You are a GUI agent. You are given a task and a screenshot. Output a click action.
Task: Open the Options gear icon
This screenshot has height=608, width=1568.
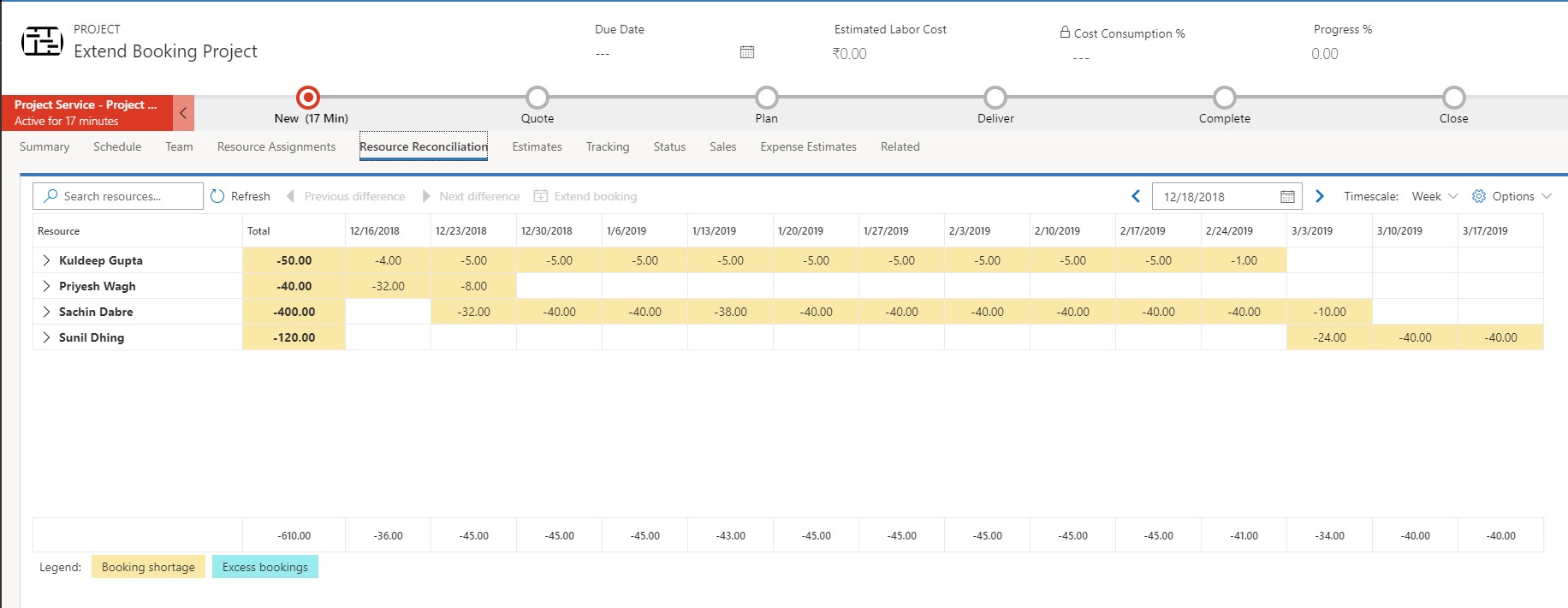coord(1479,196)
